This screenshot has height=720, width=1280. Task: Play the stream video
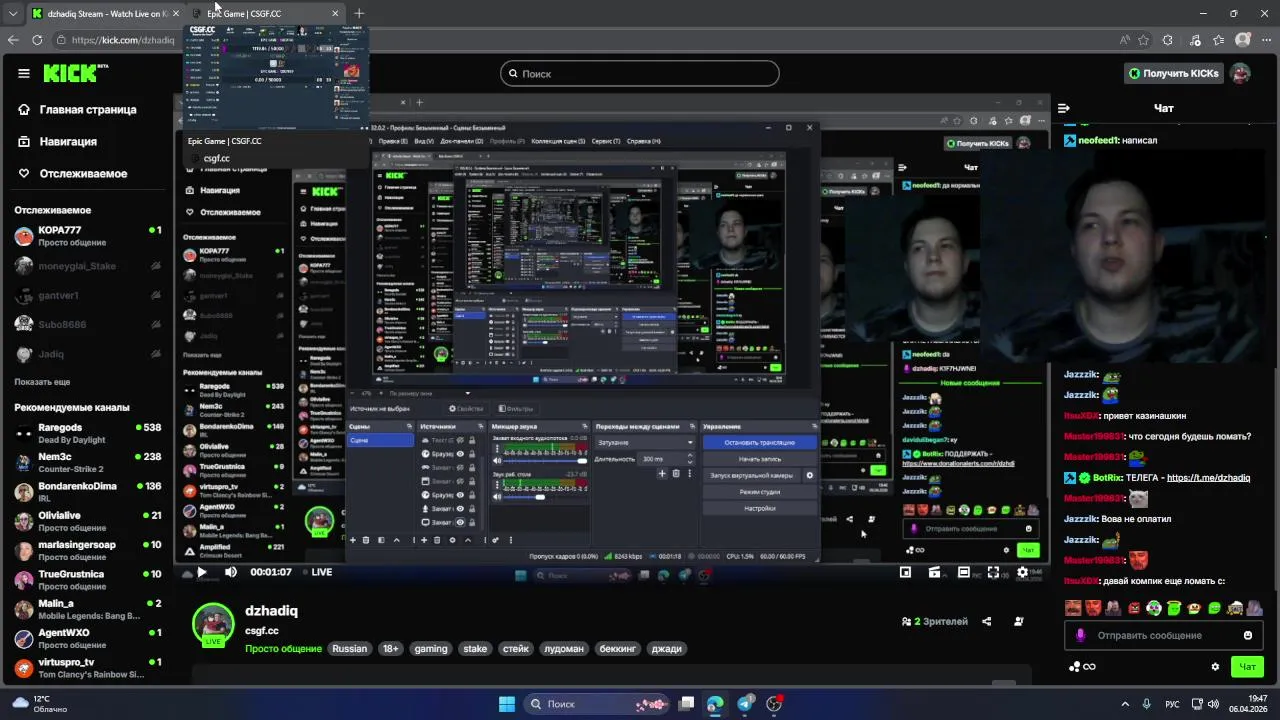(x=201, y=572)
